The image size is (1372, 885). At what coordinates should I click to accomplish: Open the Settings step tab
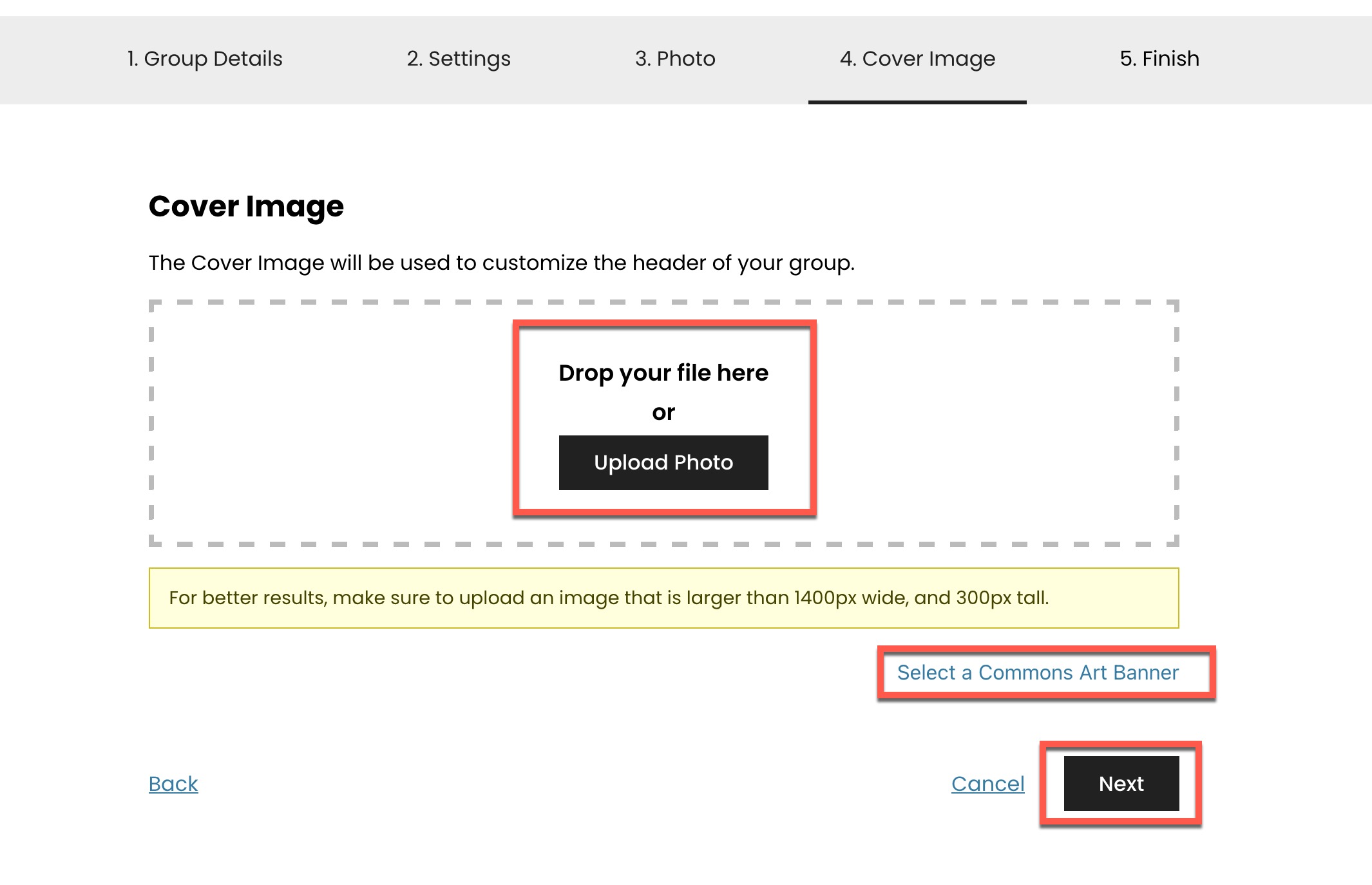pyautogui.click(x=458, y=59)
